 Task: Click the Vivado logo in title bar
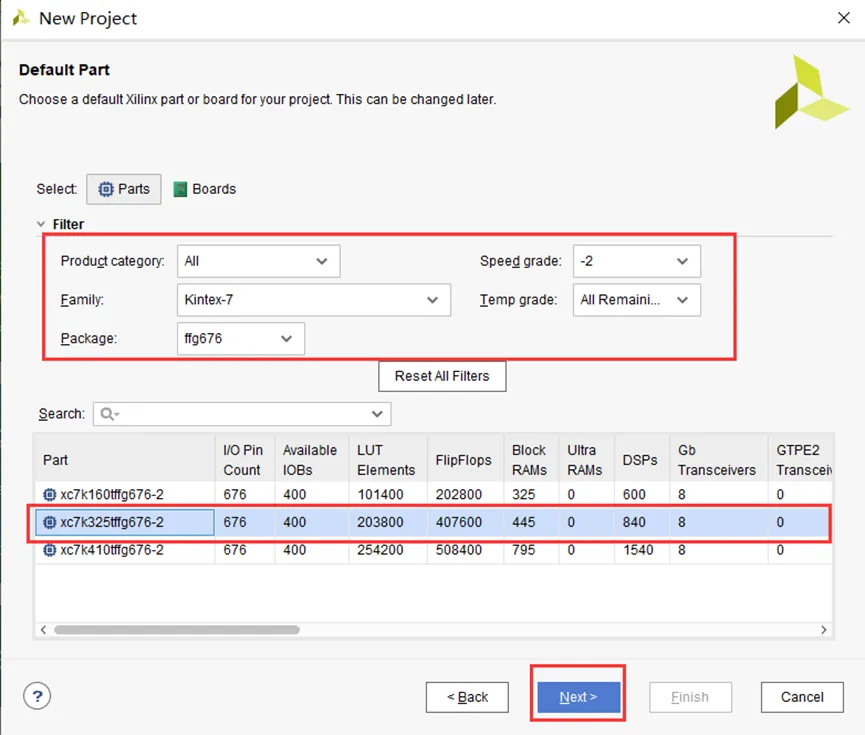(x=20, y=18)
